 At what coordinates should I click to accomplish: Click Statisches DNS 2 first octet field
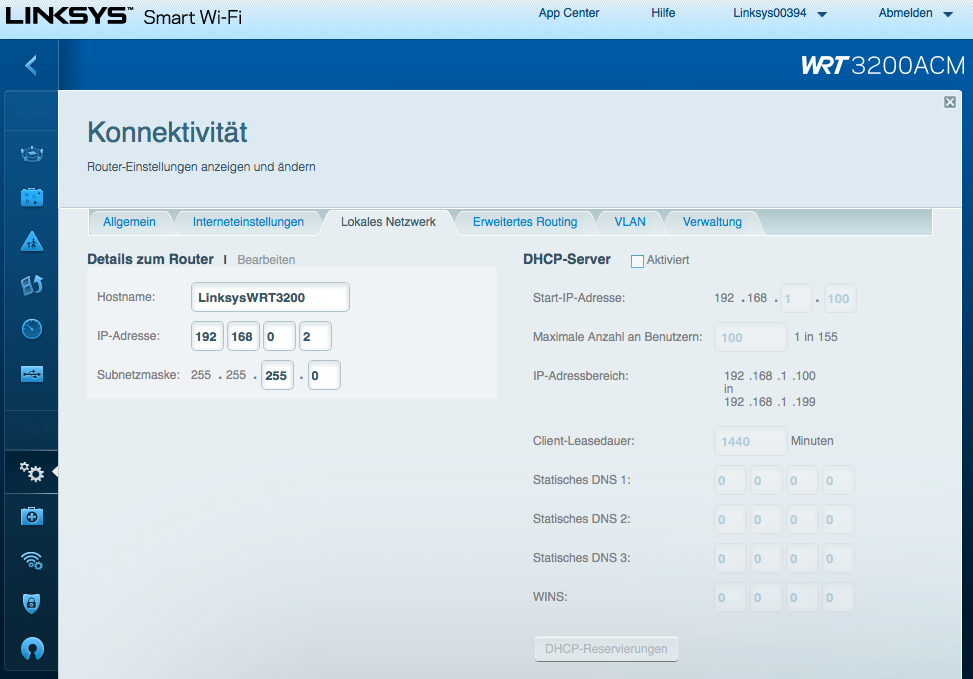730,519
